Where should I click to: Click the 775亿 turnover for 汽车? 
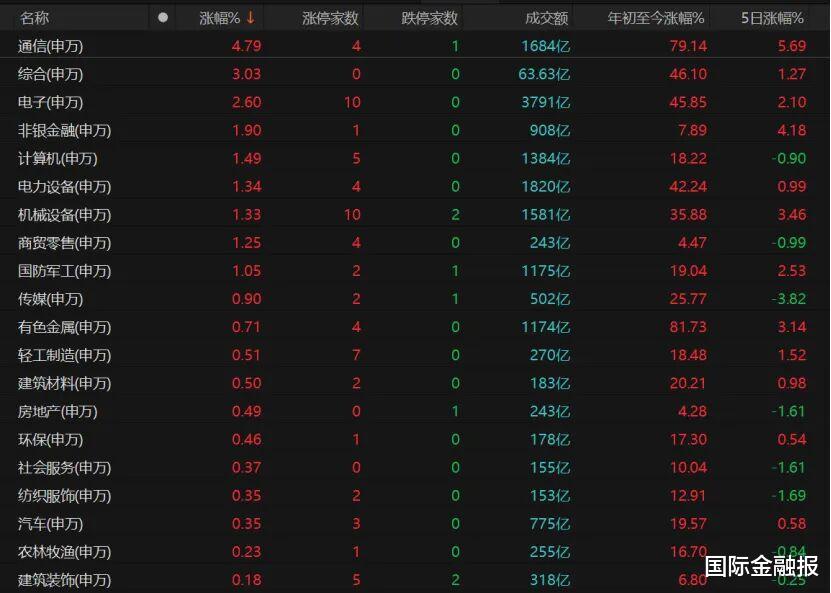(550, 524)
